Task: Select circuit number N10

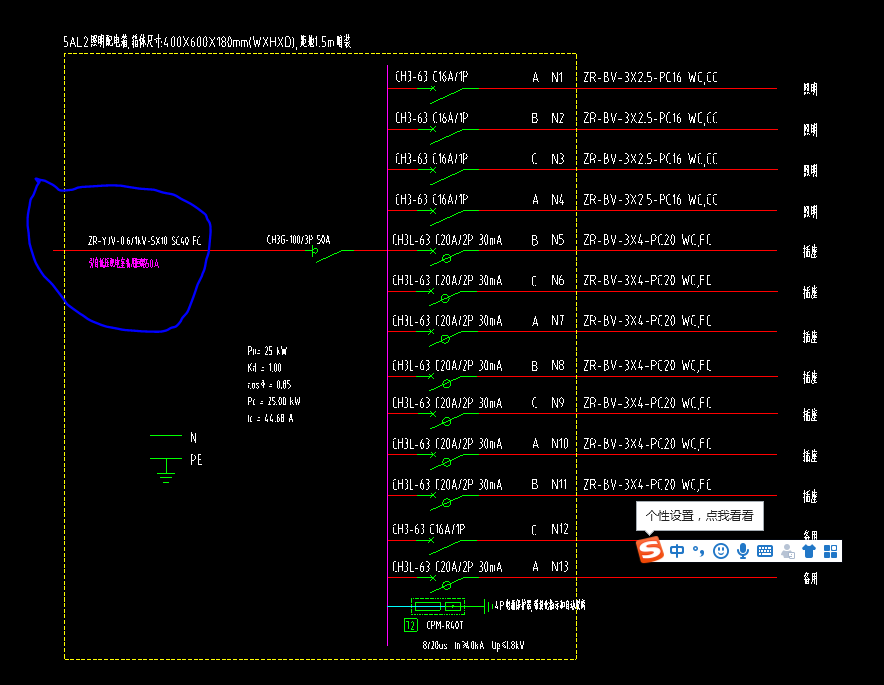Action: click(559, 444)
